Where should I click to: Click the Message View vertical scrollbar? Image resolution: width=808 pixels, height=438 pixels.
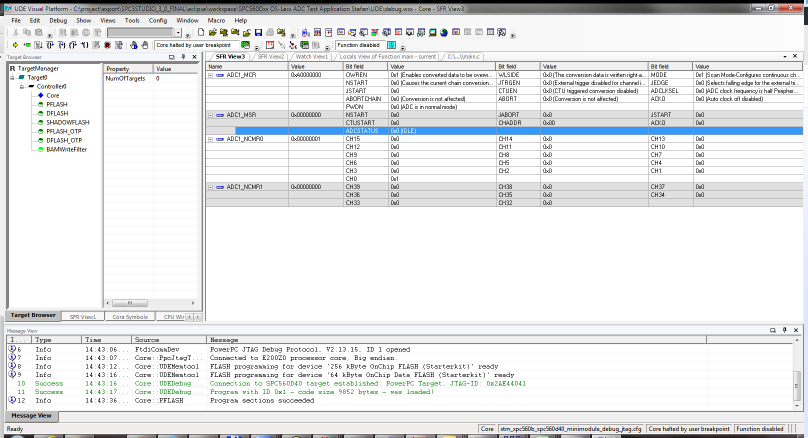797,375
